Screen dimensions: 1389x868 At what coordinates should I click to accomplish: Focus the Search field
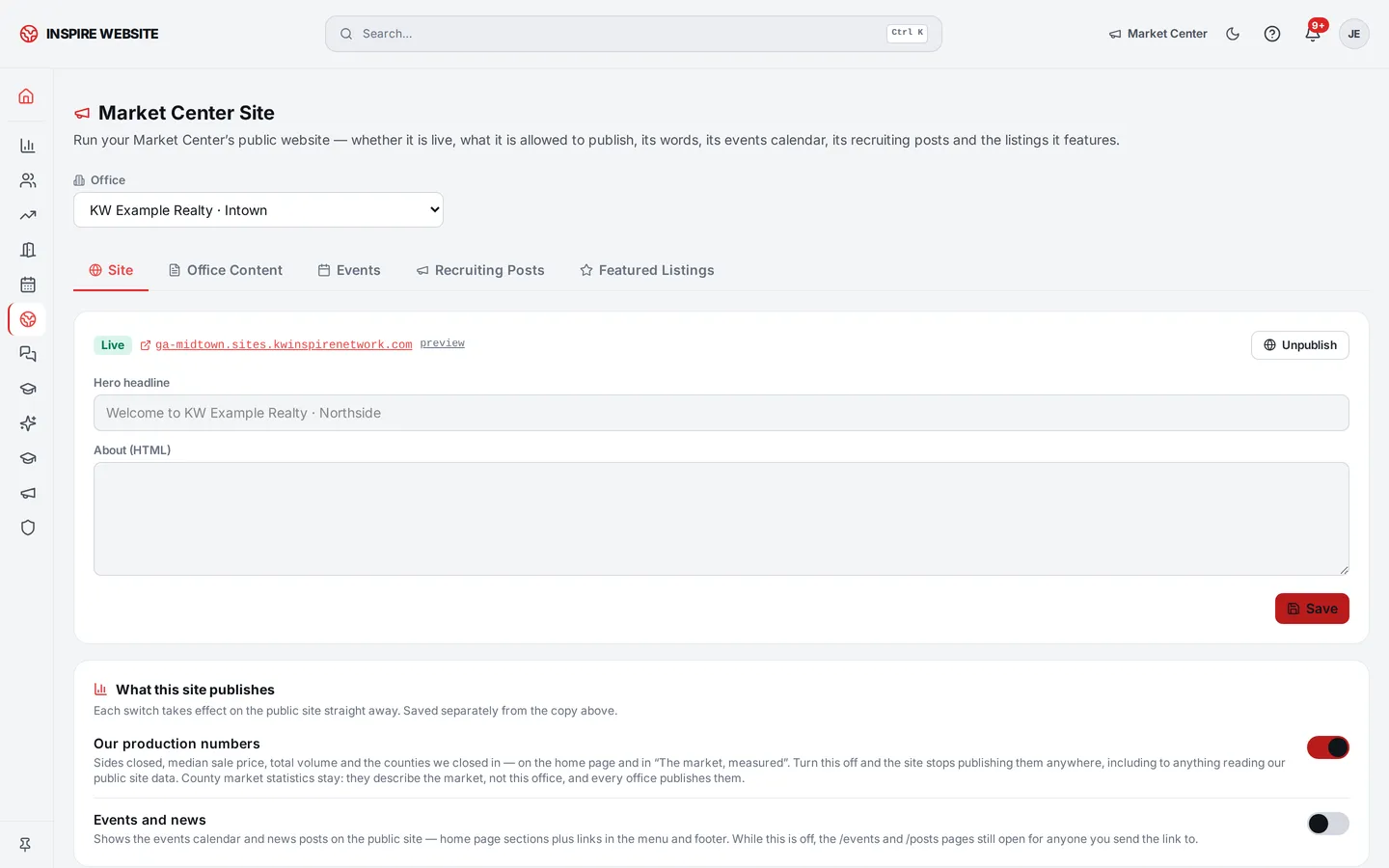(x=634, y=34)
